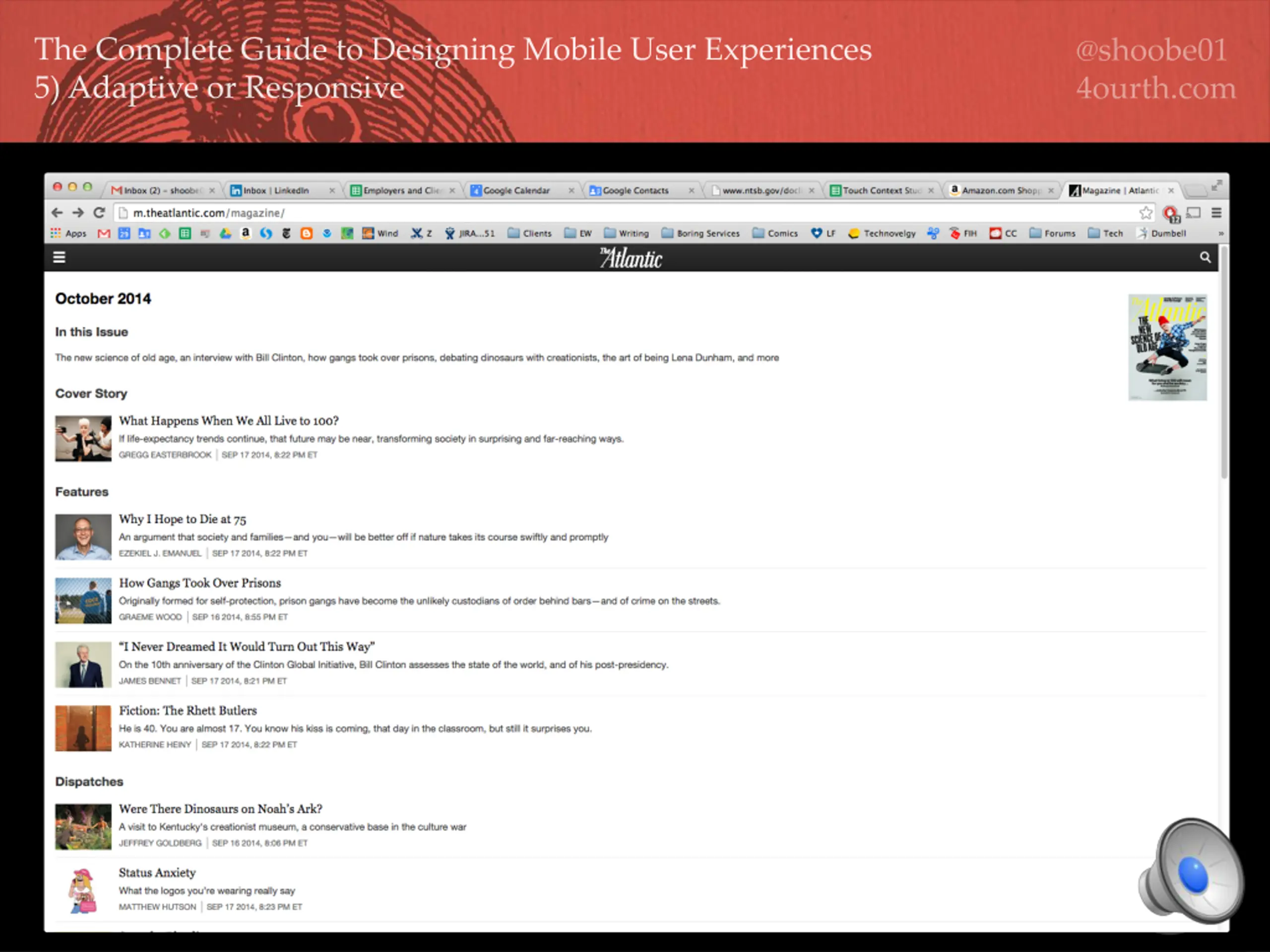Switch to the www.ntsb.gov tab
This screenshot has width=1270, height=952.
click(762, 190)
